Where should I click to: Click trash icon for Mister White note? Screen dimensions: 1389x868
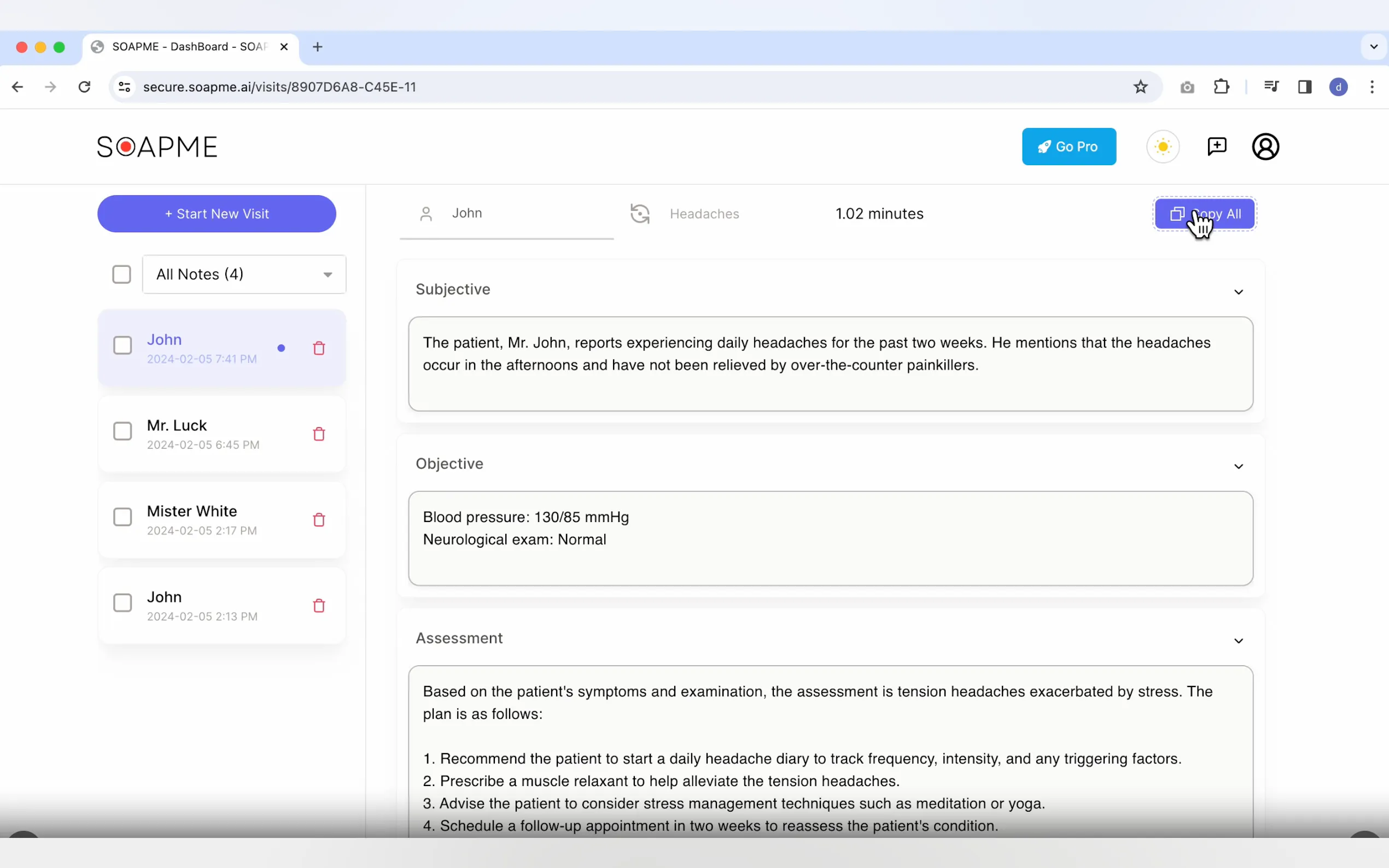319,519
